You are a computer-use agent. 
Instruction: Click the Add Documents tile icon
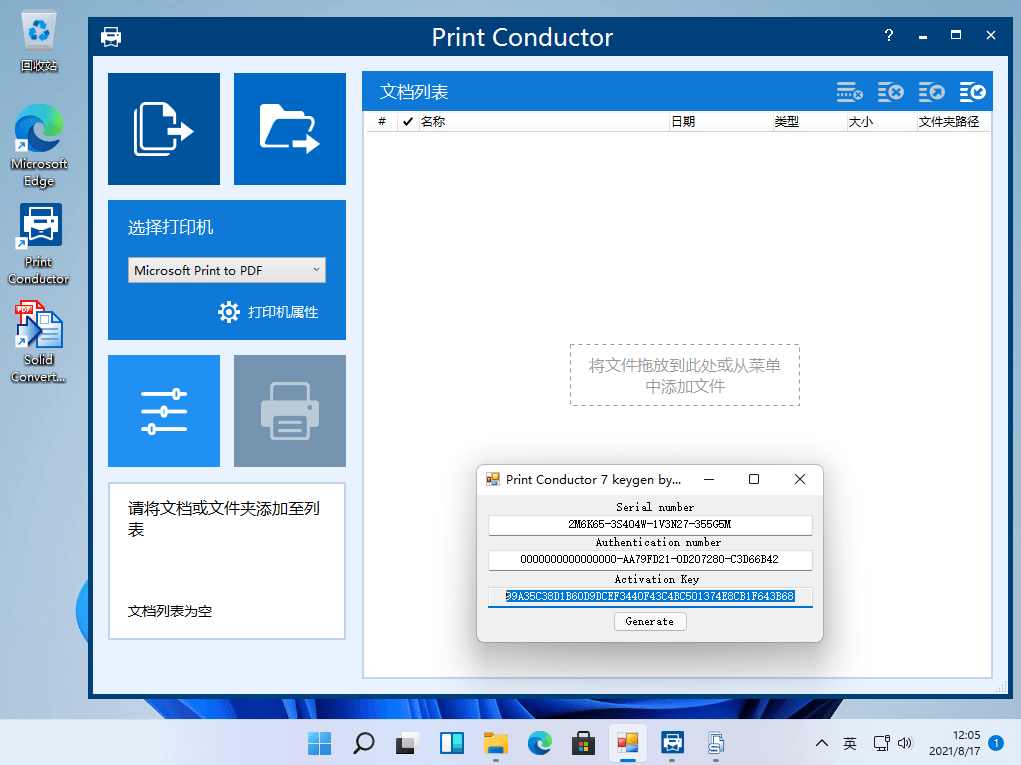click(163, 129)
